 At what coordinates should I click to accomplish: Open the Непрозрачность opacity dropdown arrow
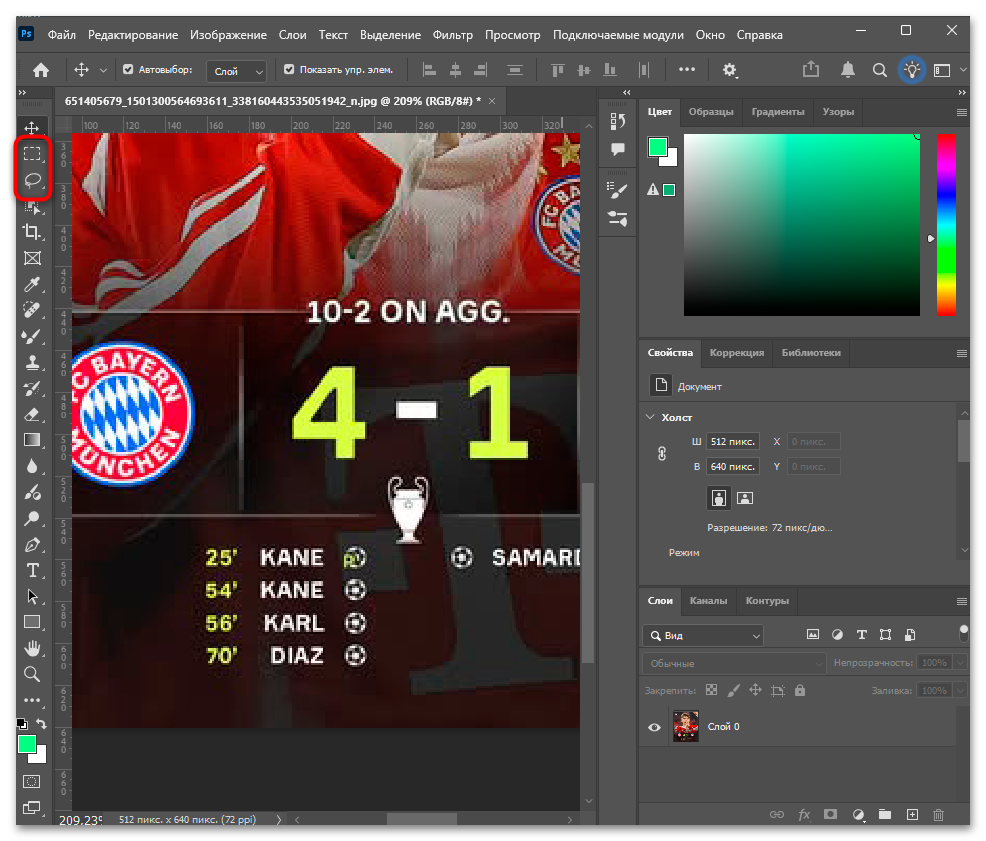(960, 662)
